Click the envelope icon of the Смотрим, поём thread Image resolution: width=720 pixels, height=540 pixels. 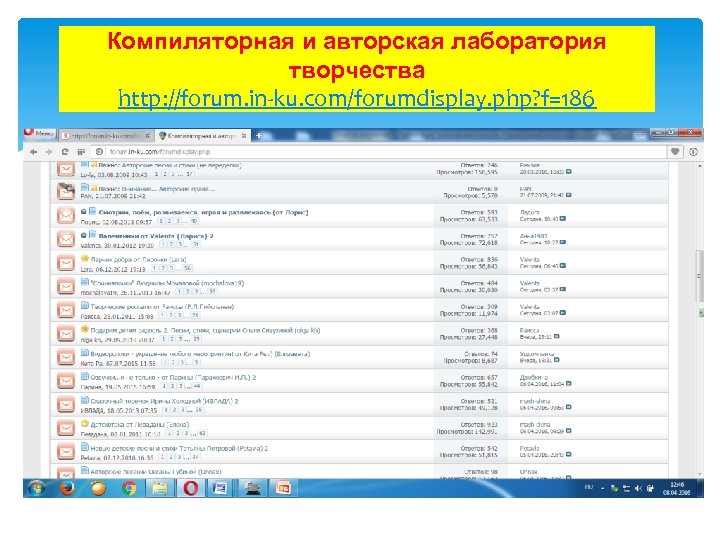tap(66, 215)
